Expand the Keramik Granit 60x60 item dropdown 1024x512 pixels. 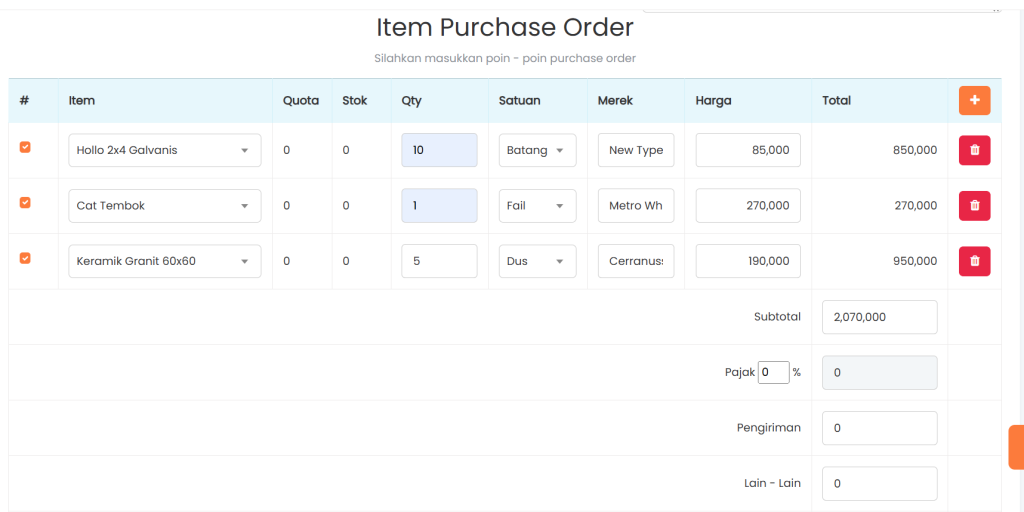(164, 261)
